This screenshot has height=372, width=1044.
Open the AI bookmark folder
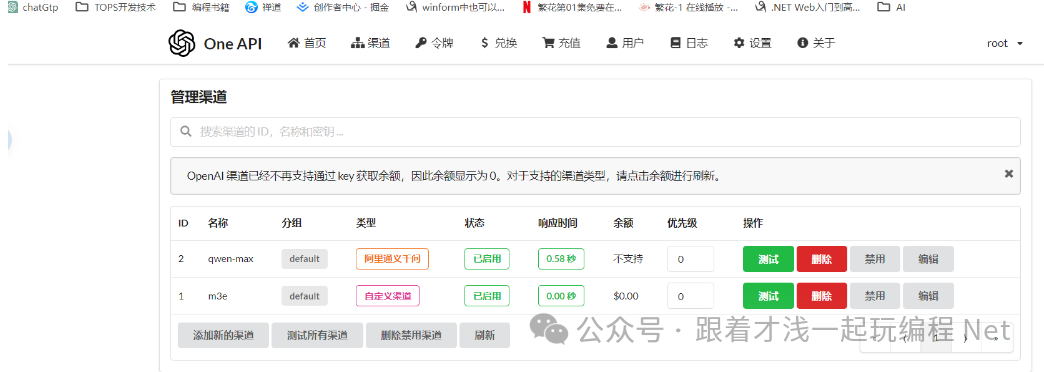pyautogui.click(x=891, y=7)
